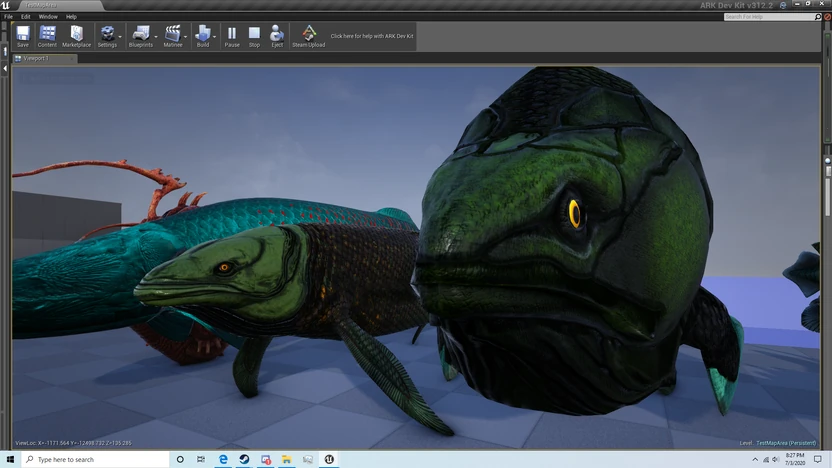Open Steam from the Windows taskbar

pos(244,459)
